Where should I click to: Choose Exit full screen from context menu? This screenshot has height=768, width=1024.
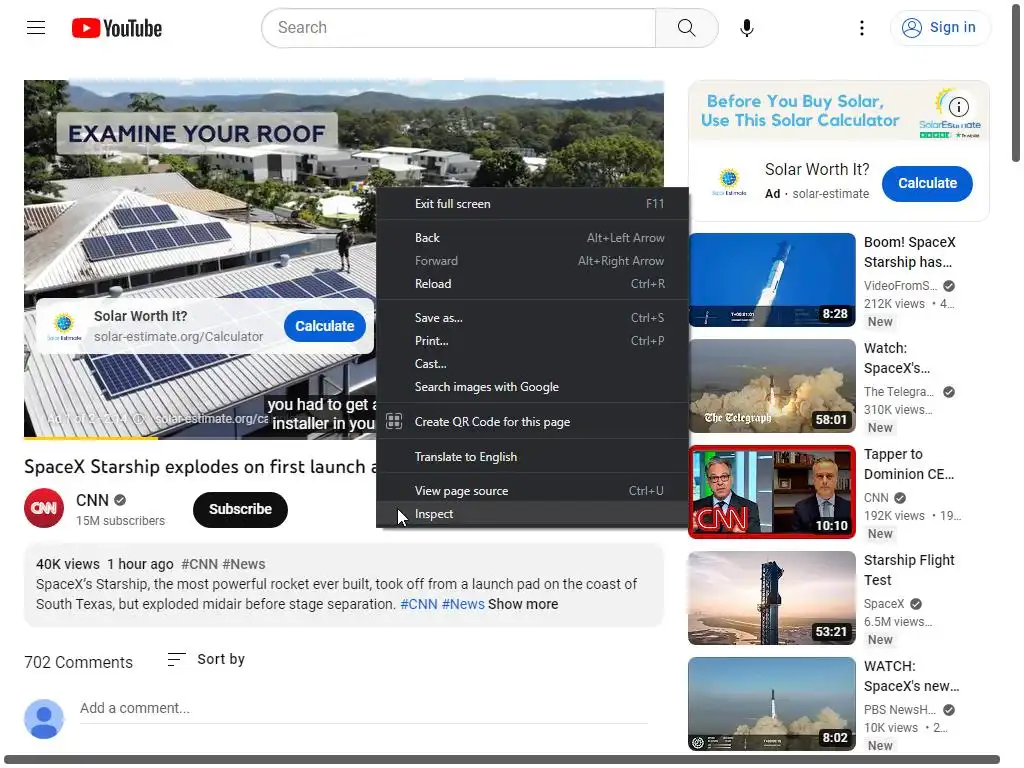click(532, 204)
